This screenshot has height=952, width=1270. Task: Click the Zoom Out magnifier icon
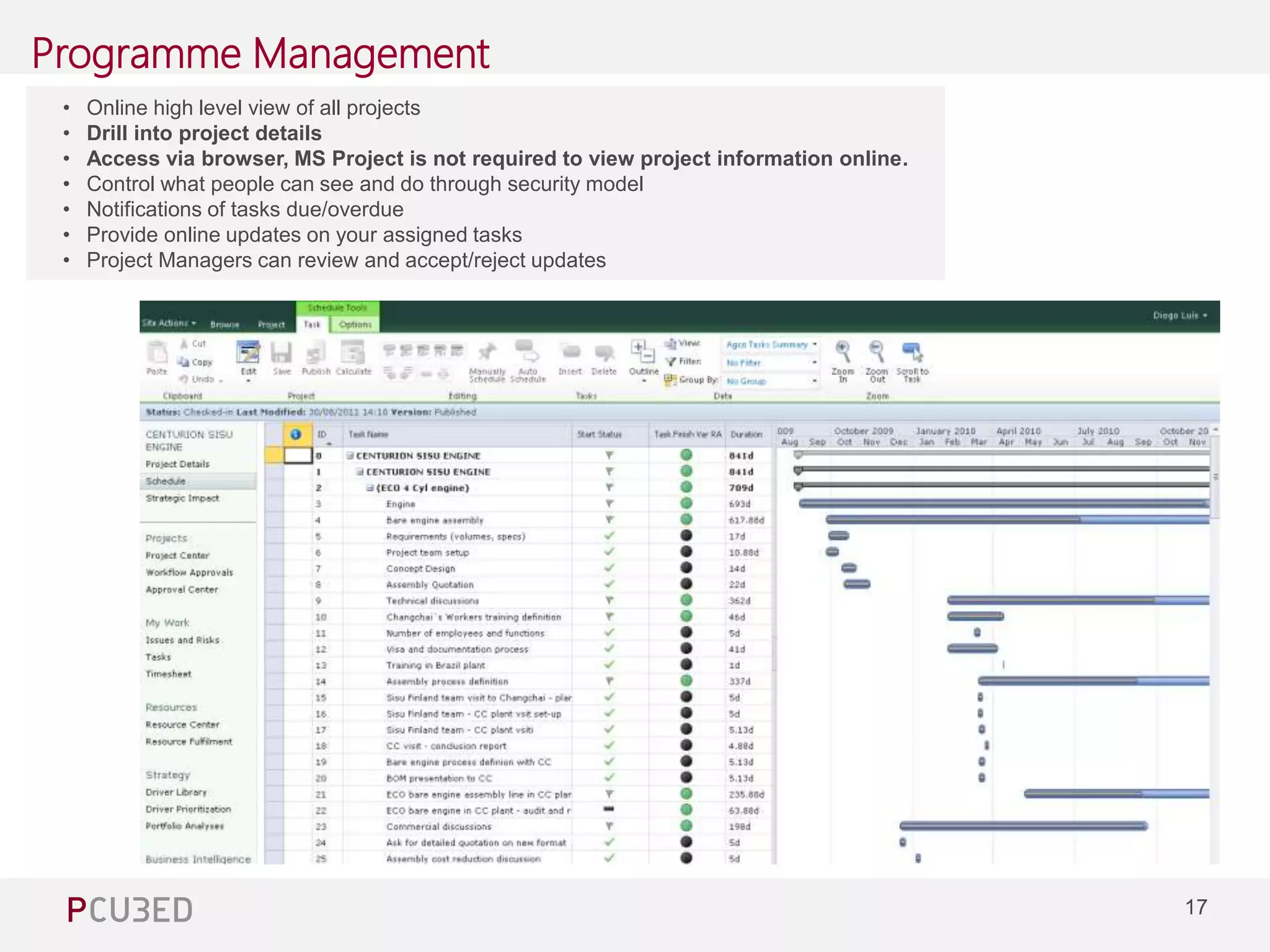[876, 351]
